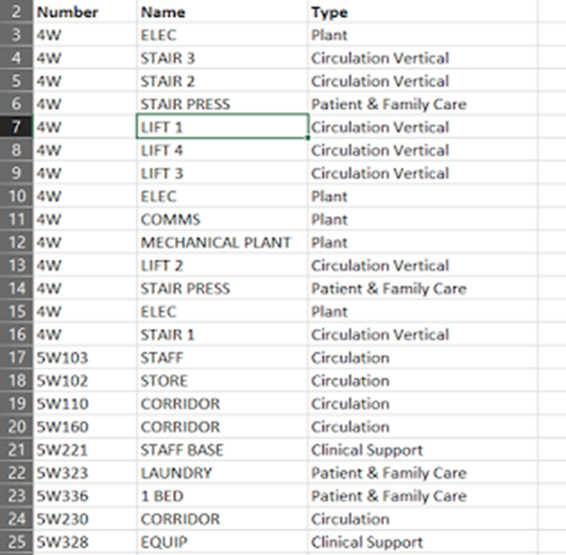Screen dimensions: 566x555
Task: Select the 'STAFF' cell in row 17
Action: coord(222,357)
